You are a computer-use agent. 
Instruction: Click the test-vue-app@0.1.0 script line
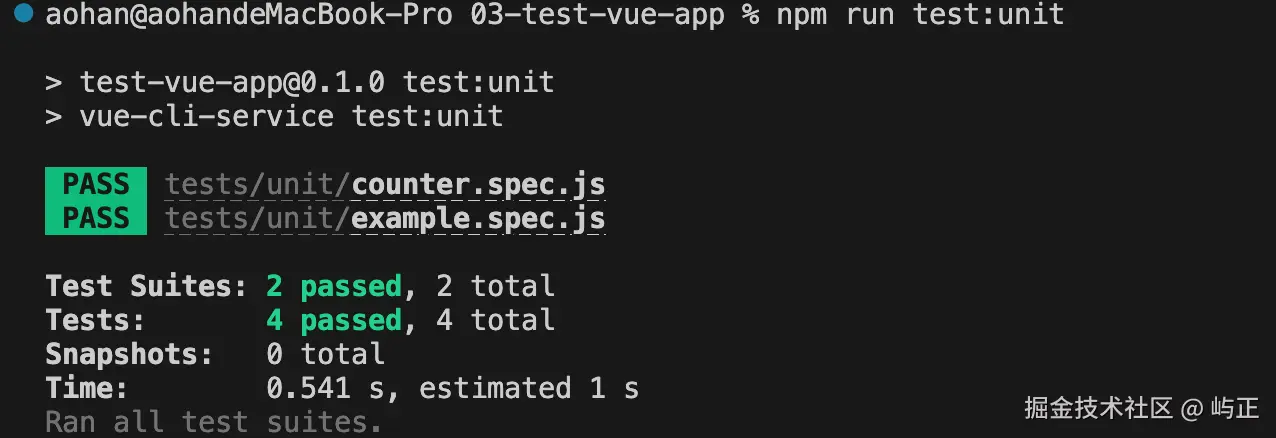[x=314, y=82]
